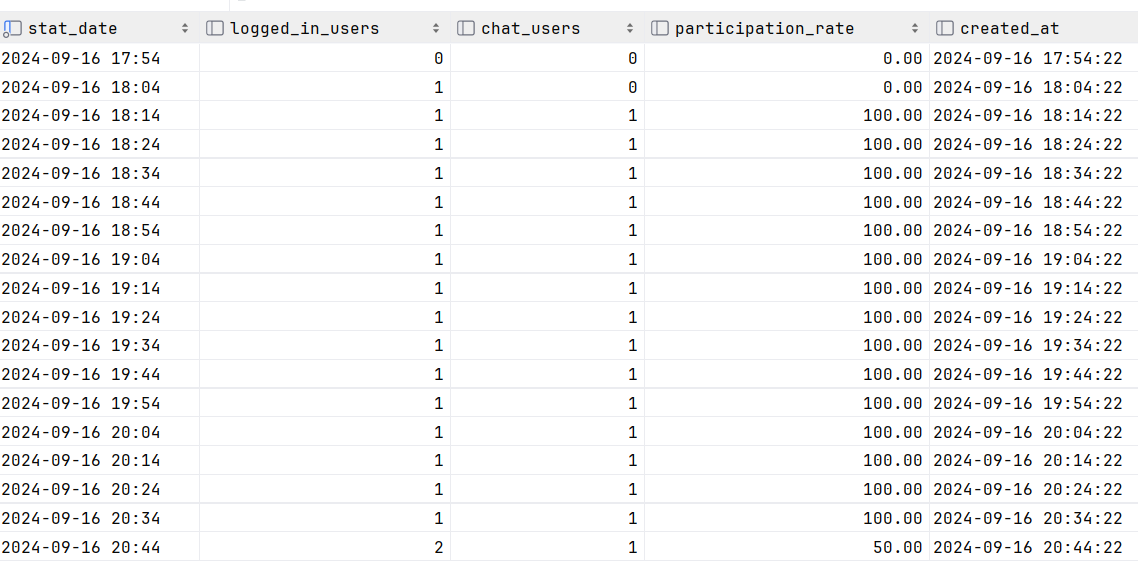Click the stat_date cell 2024-09-16 19:04
The image size is (1138, 574).
(x=81, y=260)
